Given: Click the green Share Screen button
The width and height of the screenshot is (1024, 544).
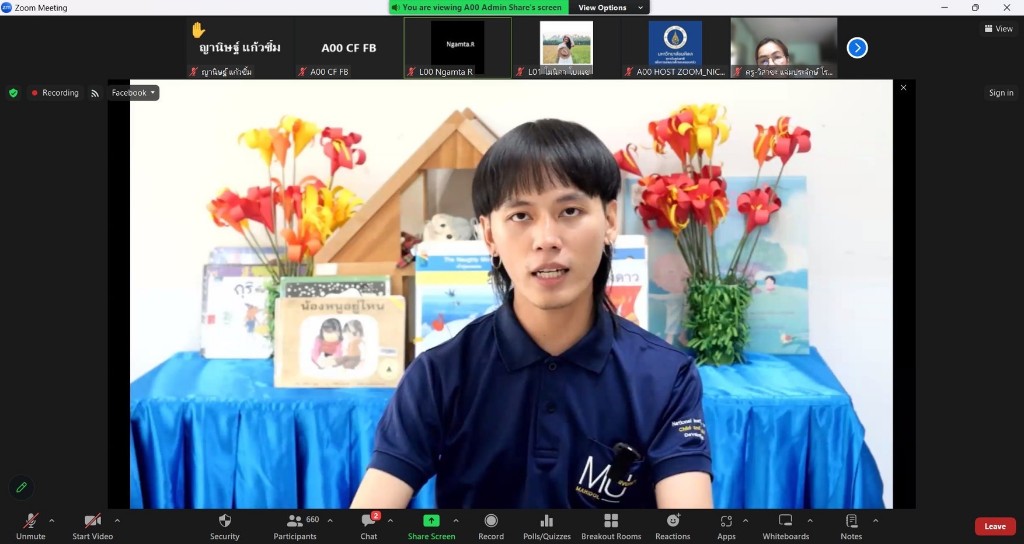Looking at the screenshot, I should pyautogui.click(x=431, y=526).
